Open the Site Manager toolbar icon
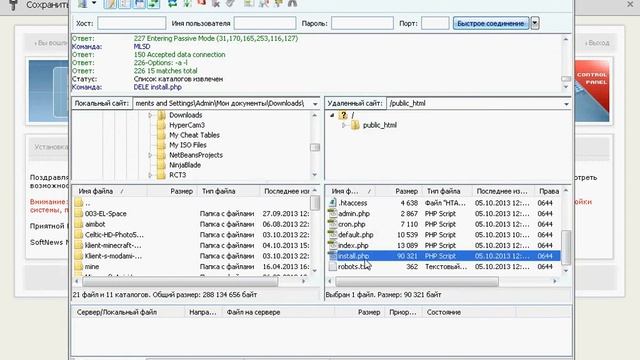This screenshot has height=360, width=640. [83, 3]
